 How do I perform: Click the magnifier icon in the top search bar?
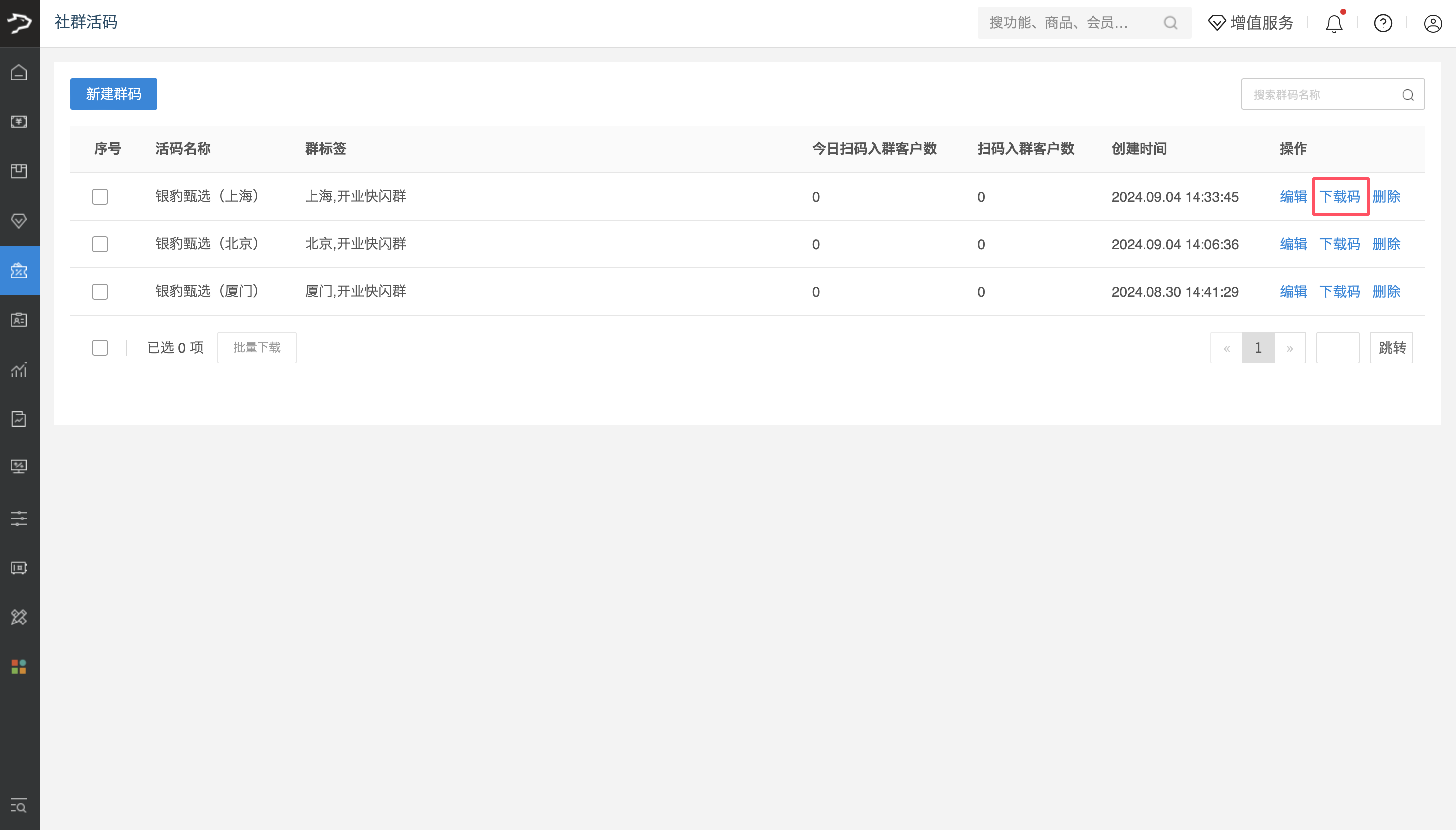(1170, 23)
